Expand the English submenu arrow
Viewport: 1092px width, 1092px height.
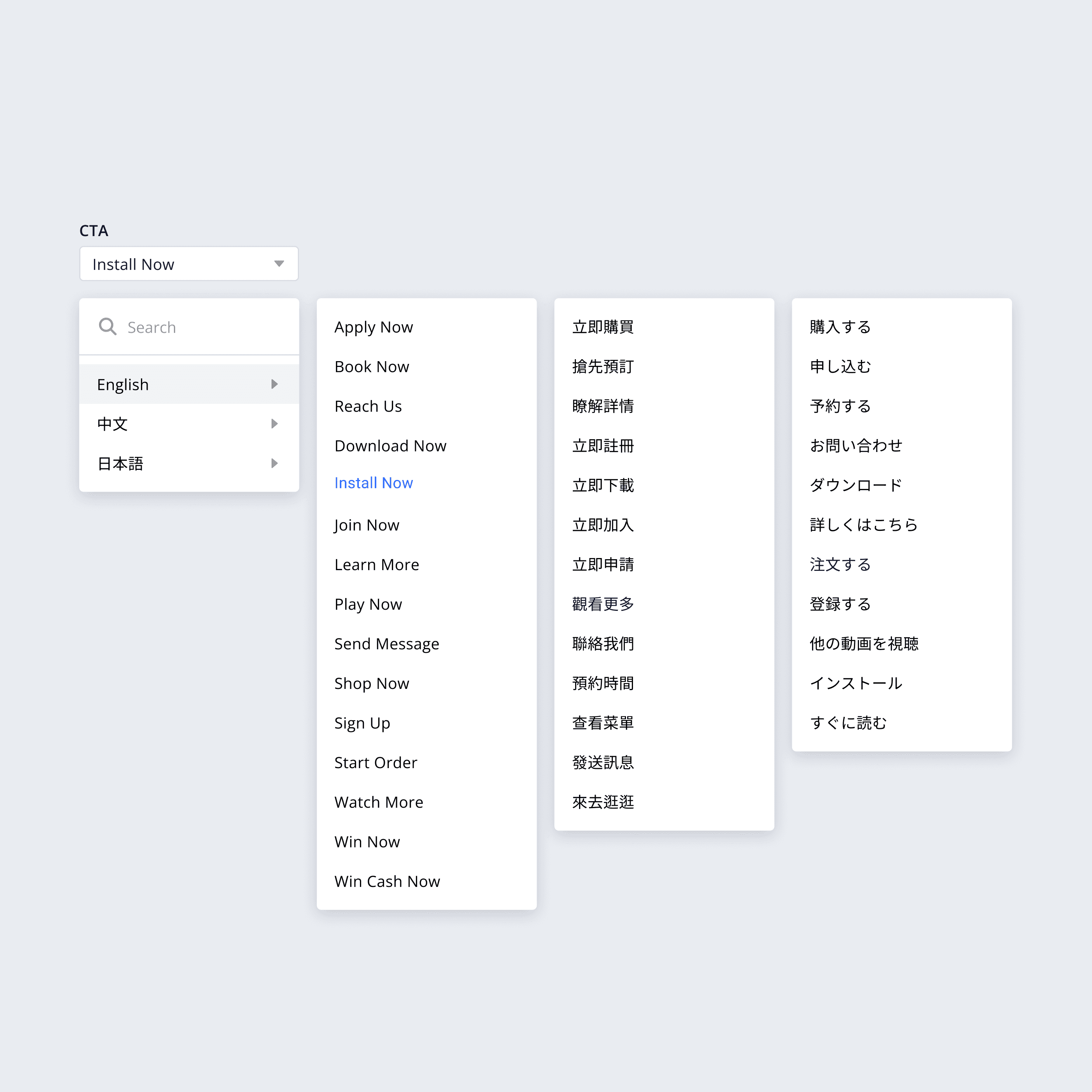274,384
